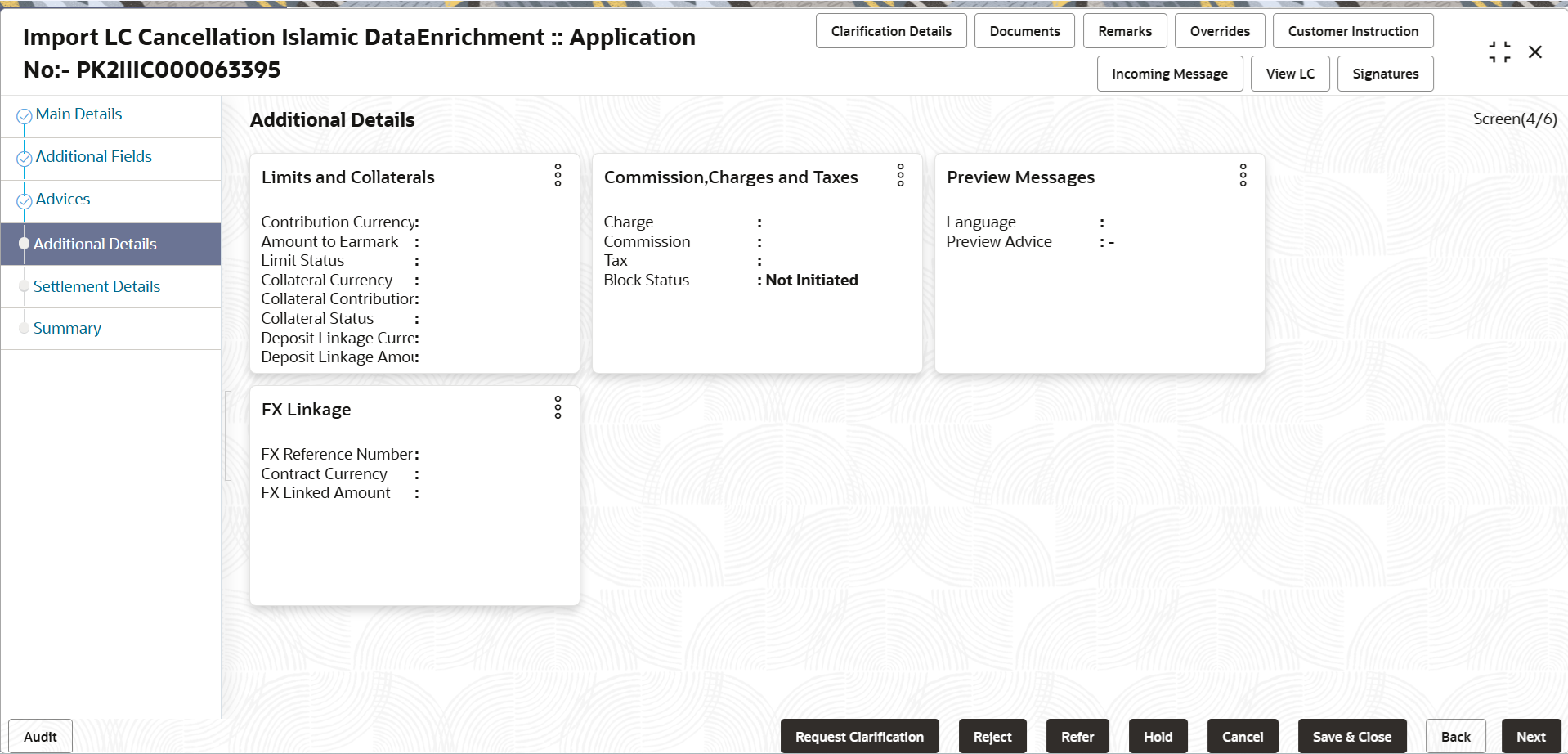Go to the Settlement Details step
Viewport: 1568px width, 754px height.
pyautogui.click(x=96, y=286)
